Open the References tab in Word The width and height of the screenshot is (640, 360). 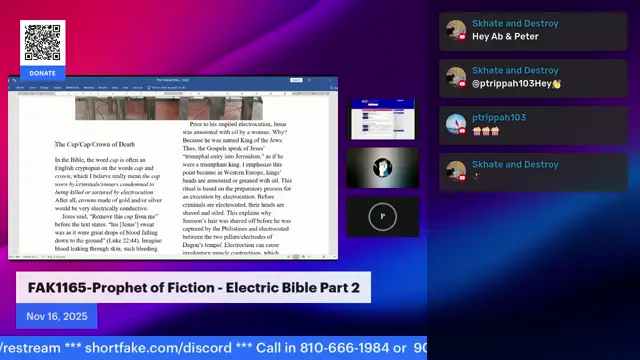(72, 87)
